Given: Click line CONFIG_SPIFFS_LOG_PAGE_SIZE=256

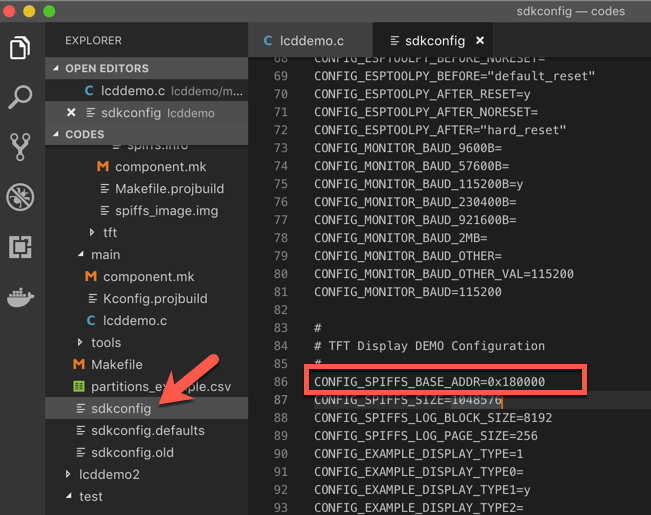Looking at the screenshot, I should pos(426,435).
